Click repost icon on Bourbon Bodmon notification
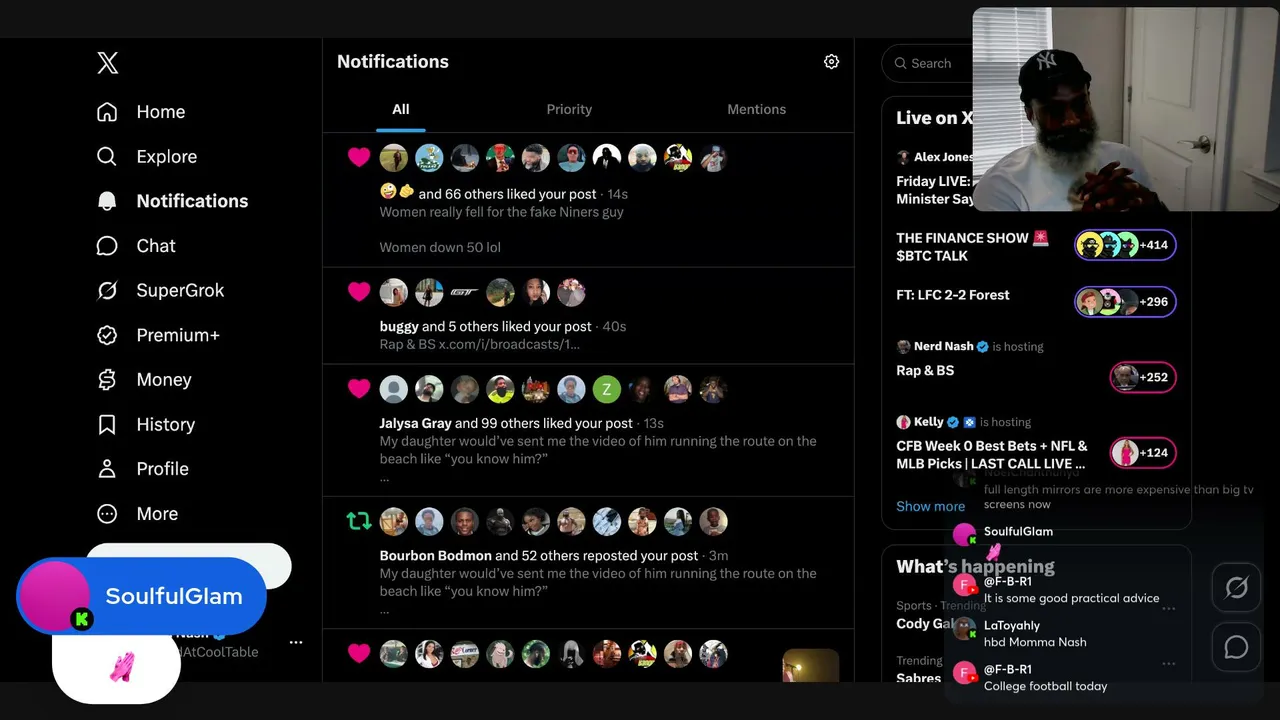 (x=359, y=521)
